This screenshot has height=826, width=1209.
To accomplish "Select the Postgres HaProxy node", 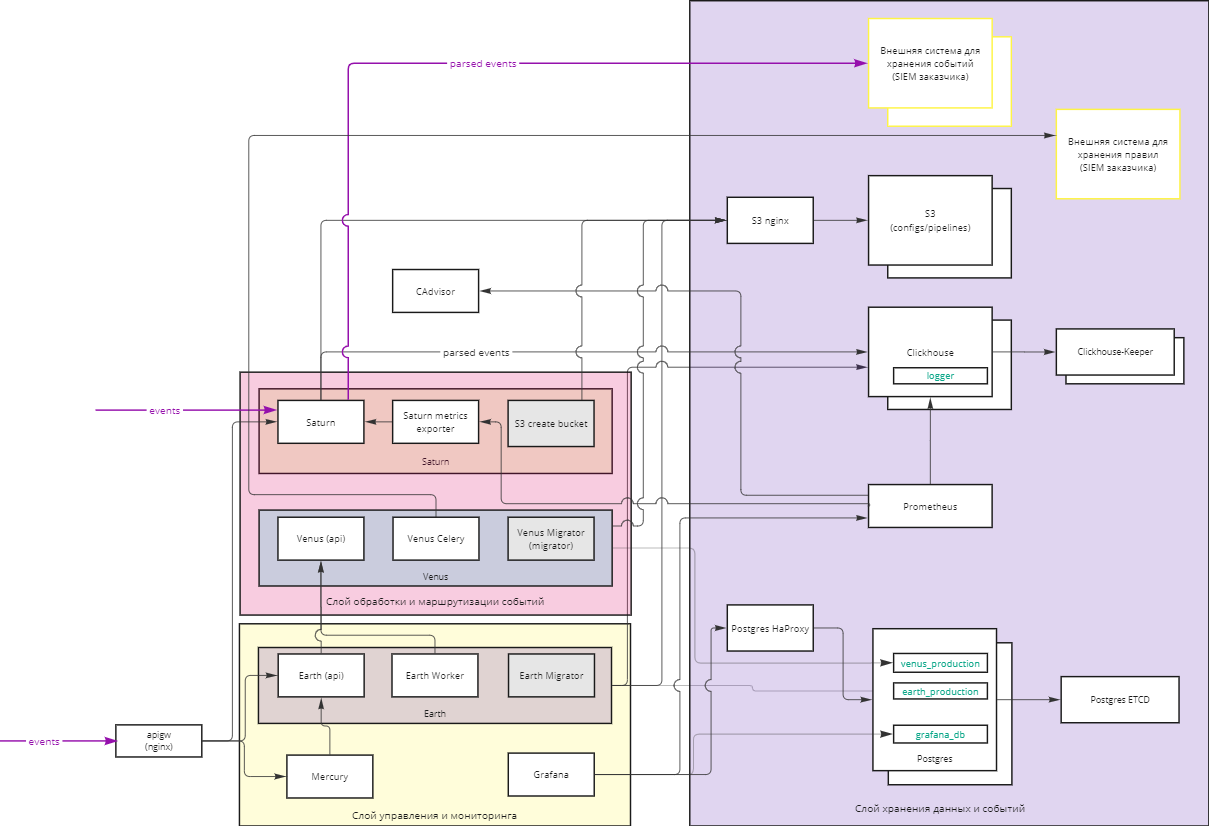I will pos(770,628).
